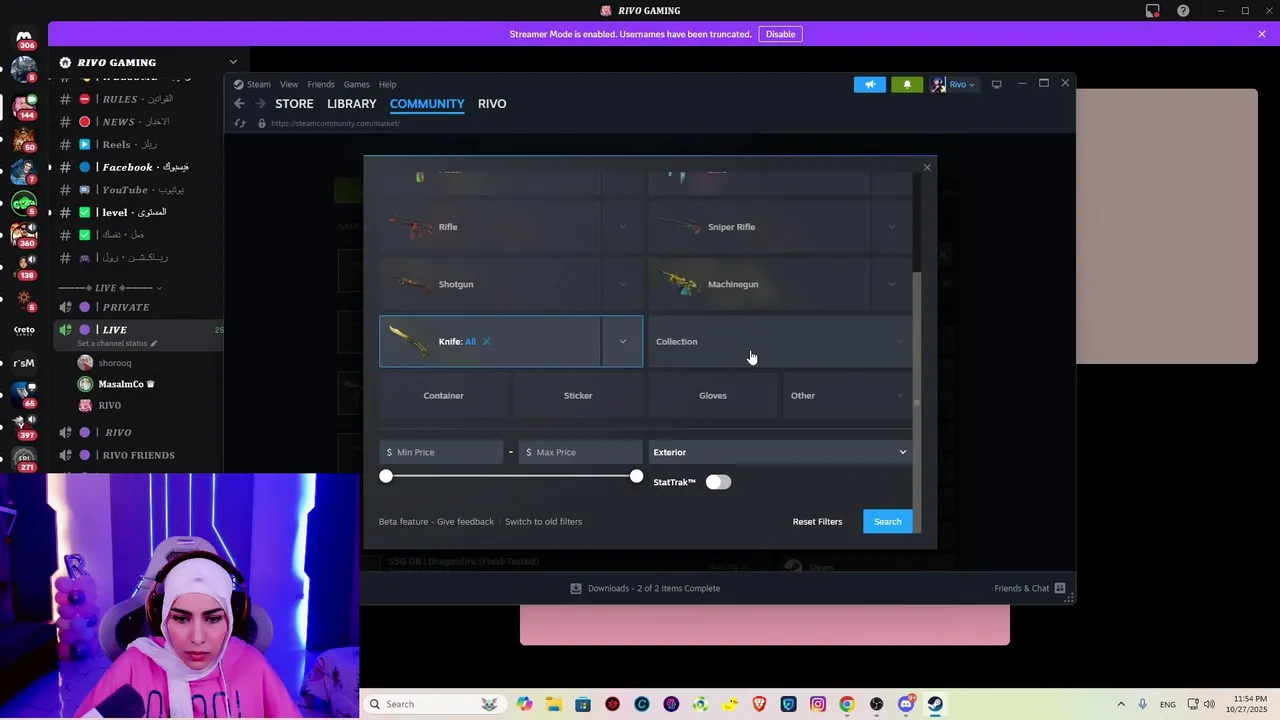This screenshot has width=1280, height=720.
Task: Switch Steam to Big Picture mode icon
Action: 996,84
